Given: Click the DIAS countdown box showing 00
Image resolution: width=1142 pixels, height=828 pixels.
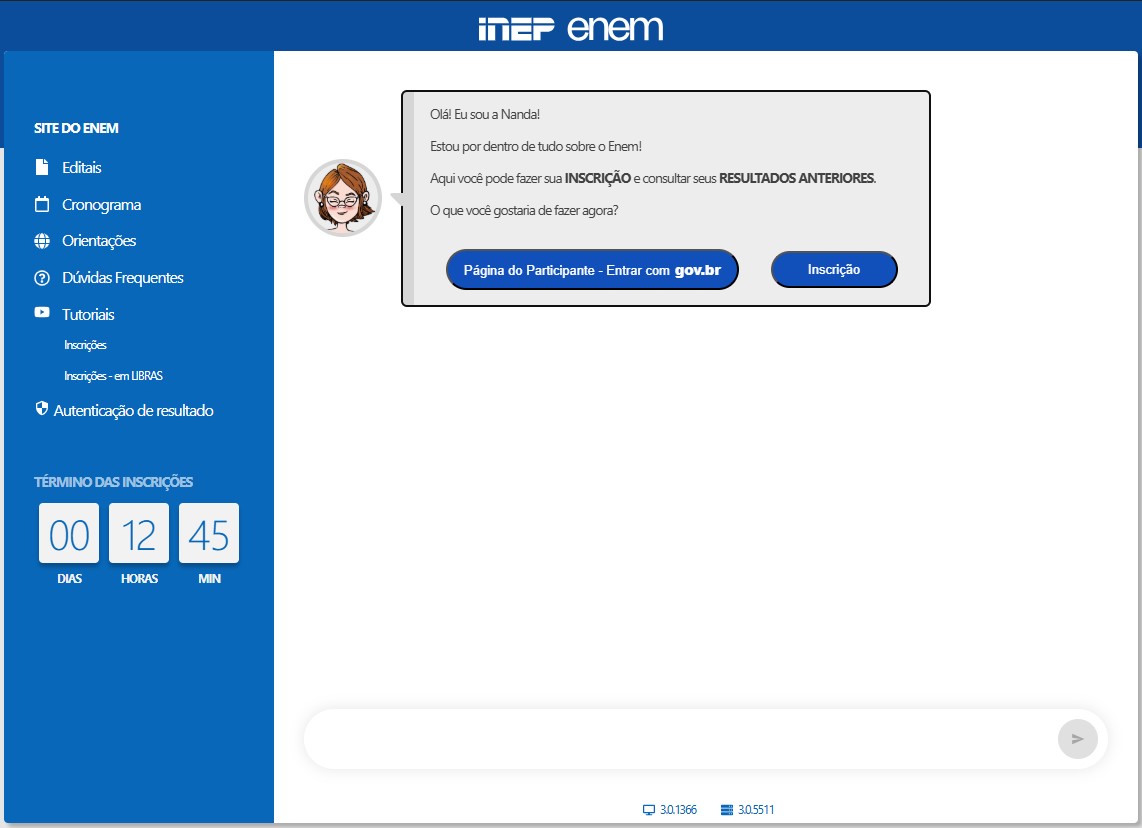Looking at the screenshot, I should (69, 534).
